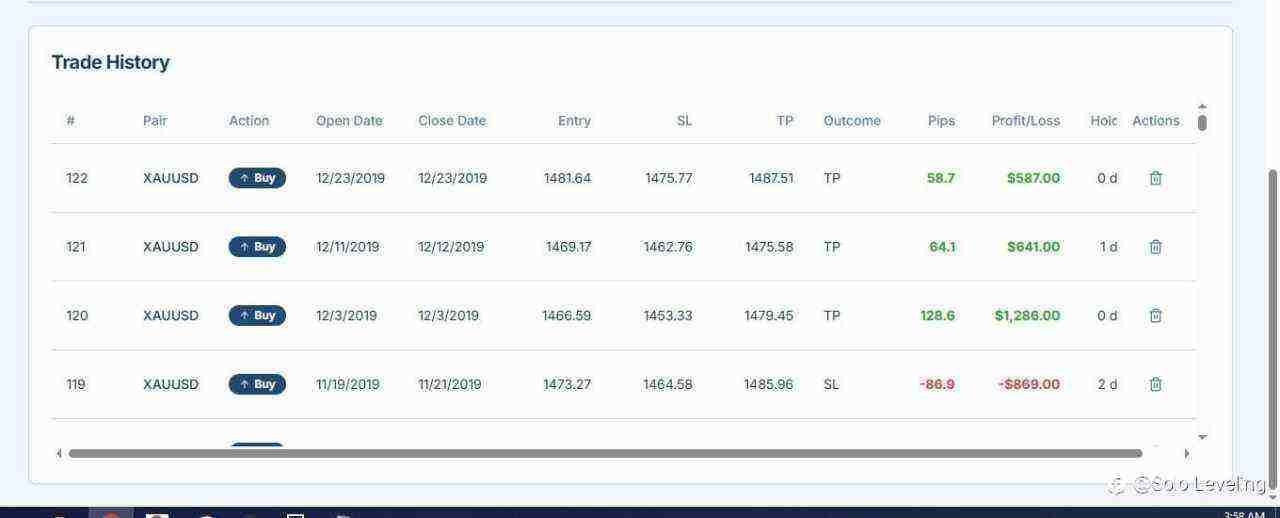The image size is (1280, 518).
Task: Click the -86.9 pips value
Action: [x=937, y=384]
